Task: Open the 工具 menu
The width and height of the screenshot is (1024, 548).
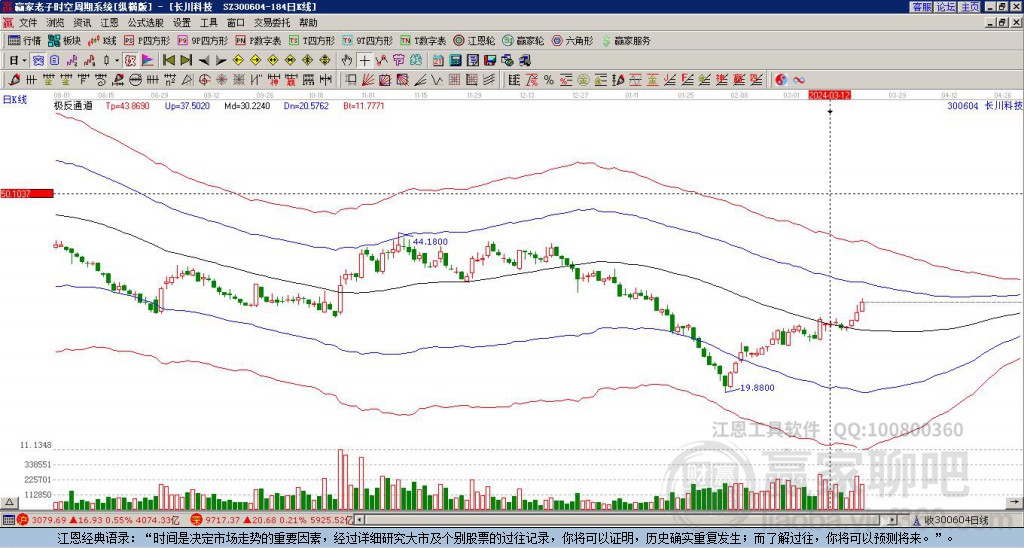Action: click(208, 23)
